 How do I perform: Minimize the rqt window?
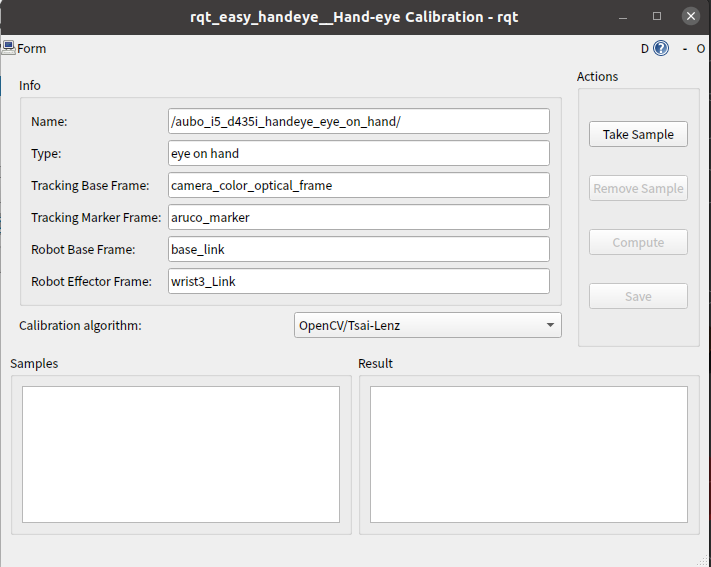point(623,17)
